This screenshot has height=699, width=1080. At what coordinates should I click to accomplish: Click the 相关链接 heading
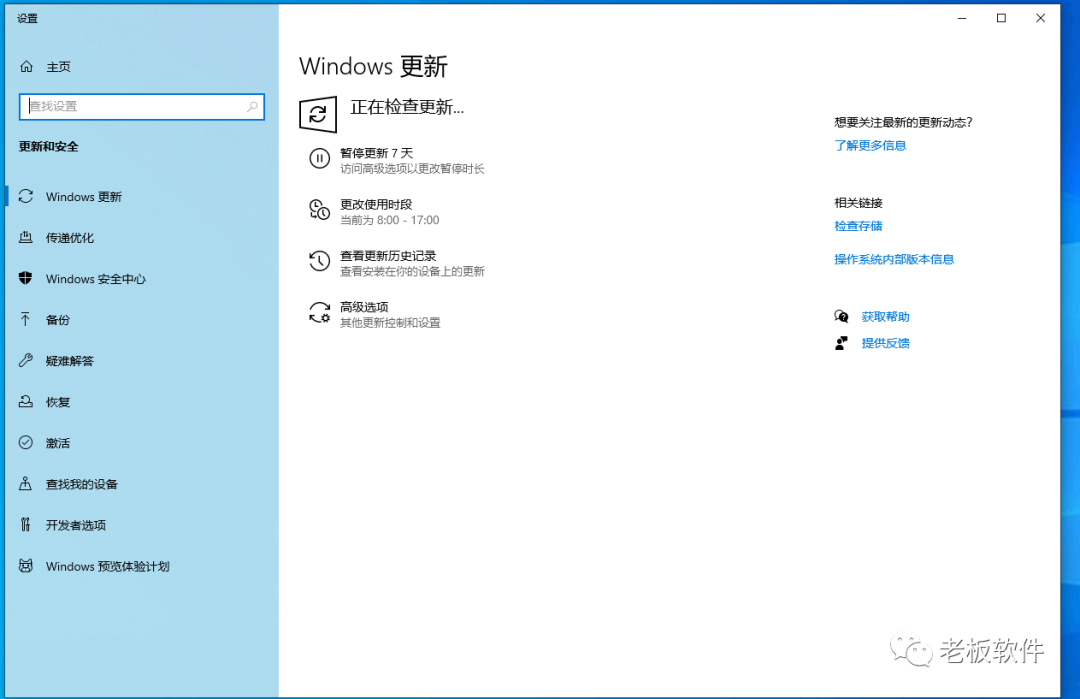858,202
